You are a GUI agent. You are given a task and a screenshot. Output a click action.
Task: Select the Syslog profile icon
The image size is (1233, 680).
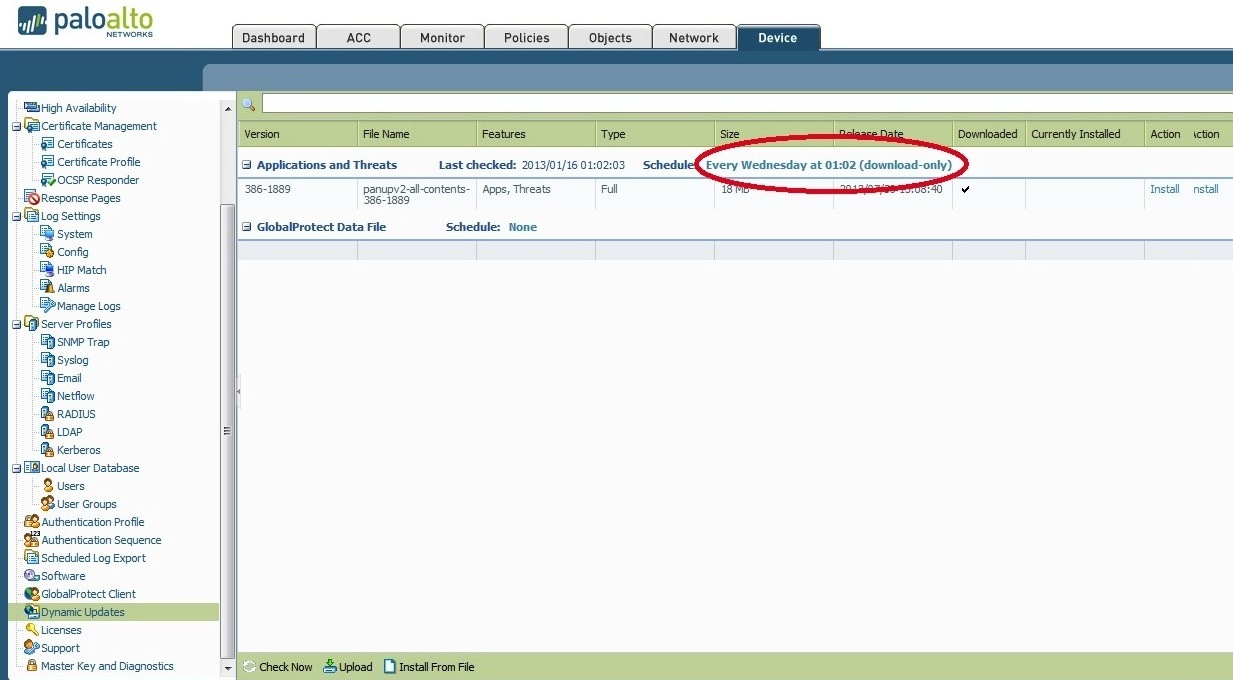click(x=47, y=360)
